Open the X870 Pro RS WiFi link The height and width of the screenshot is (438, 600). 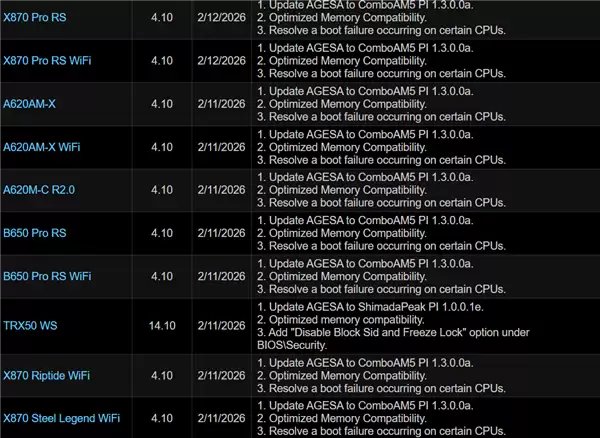pyautogui.click(x=47, y=60)
